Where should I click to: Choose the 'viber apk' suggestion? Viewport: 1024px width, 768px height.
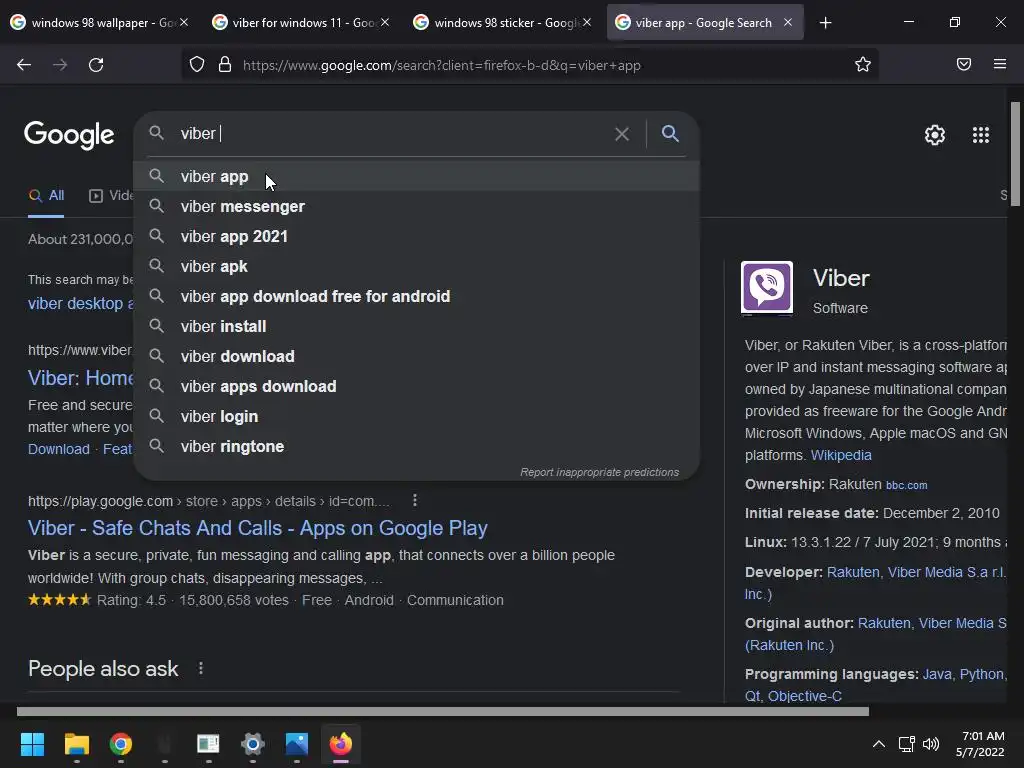click(417, 266)
